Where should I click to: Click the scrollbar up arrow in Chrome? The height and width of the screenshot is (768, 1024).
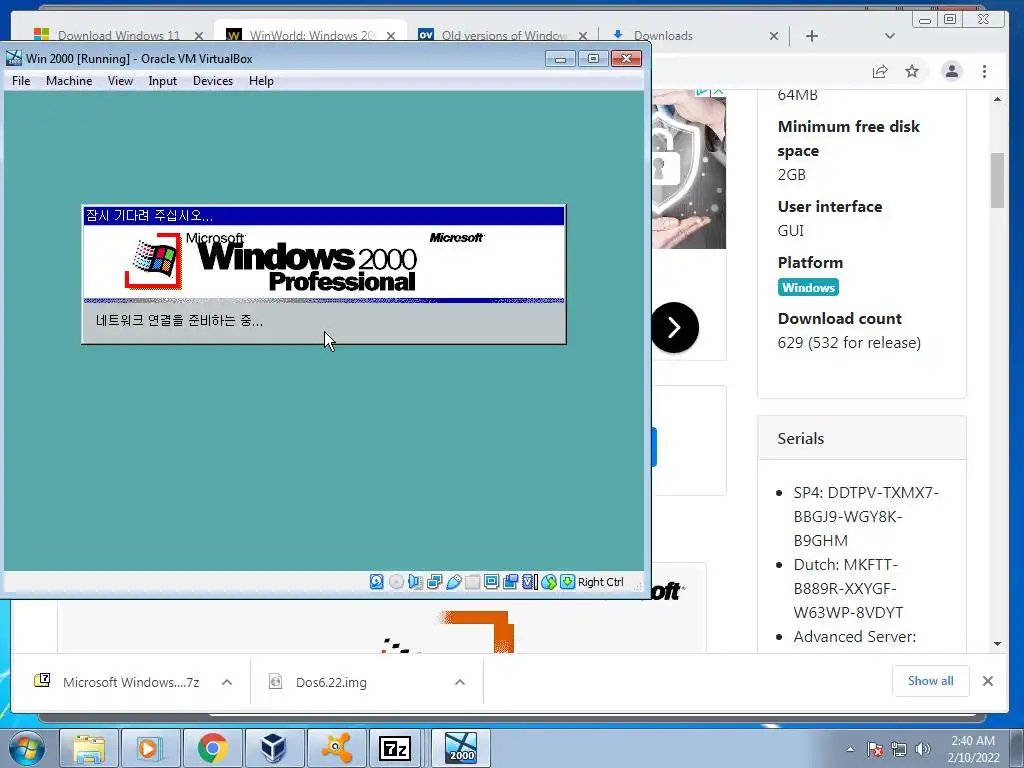pyautogui.click(x=997, y=99)
